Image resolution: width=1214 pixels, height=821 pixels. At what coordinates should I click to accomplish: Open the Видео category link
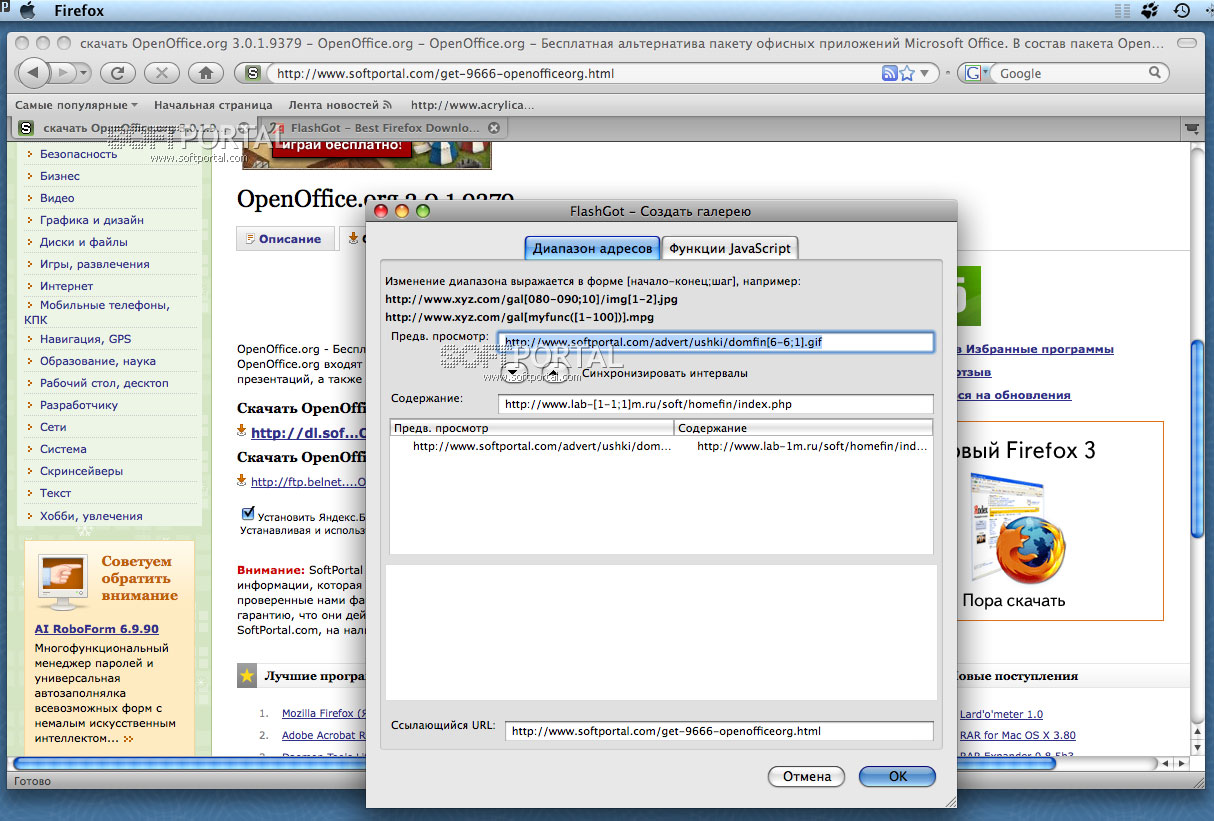click(57, 198)
